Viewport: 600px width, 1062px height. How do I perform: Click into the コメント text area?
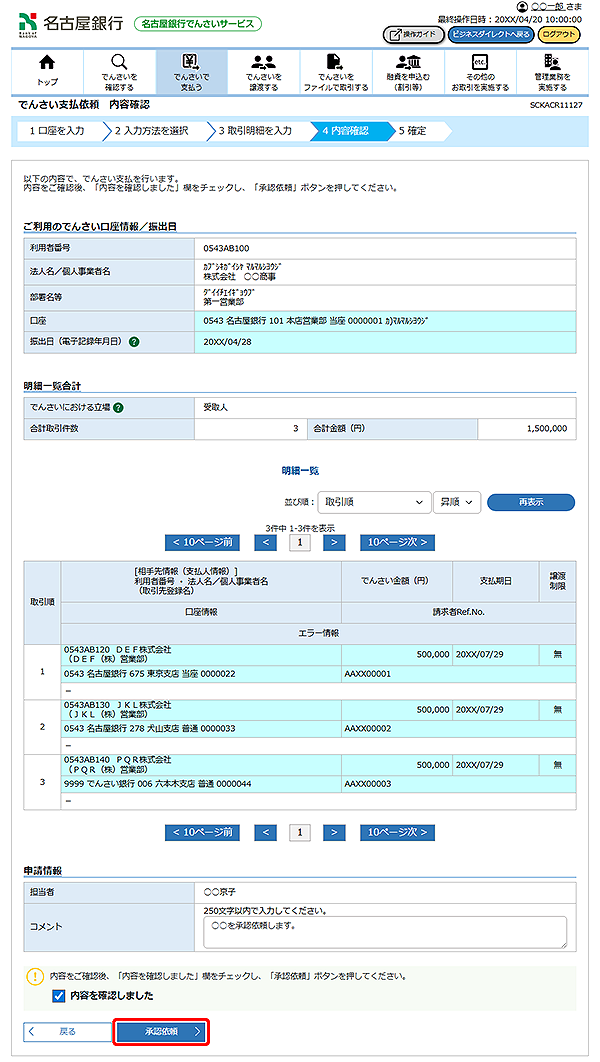point(384,931)
